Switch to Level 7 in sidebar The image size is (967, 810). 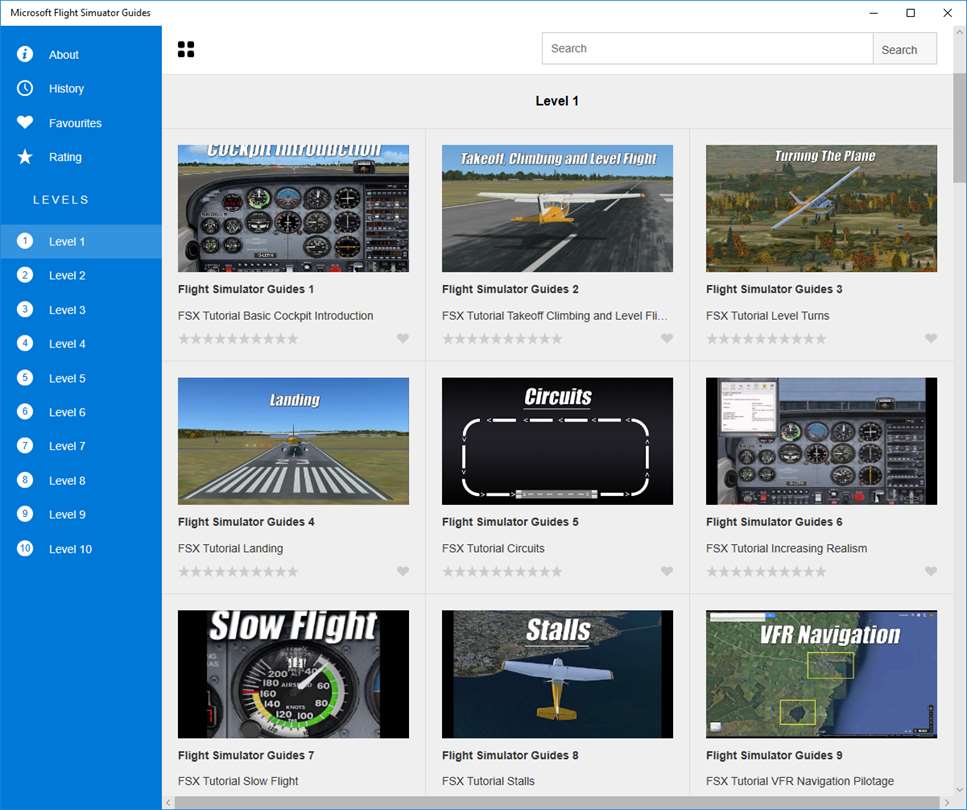[81, 445]
